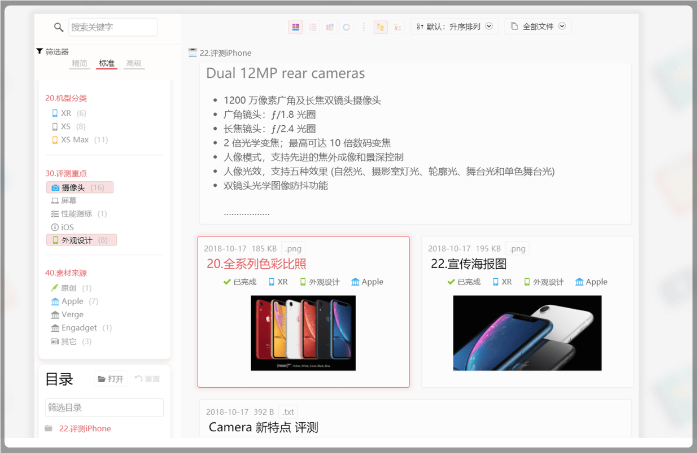The width and height of the screenshot is (697, 453).
Task: Click the 40.素材来源 group heading
Action: pyautogui.click(x=66, y=273)
